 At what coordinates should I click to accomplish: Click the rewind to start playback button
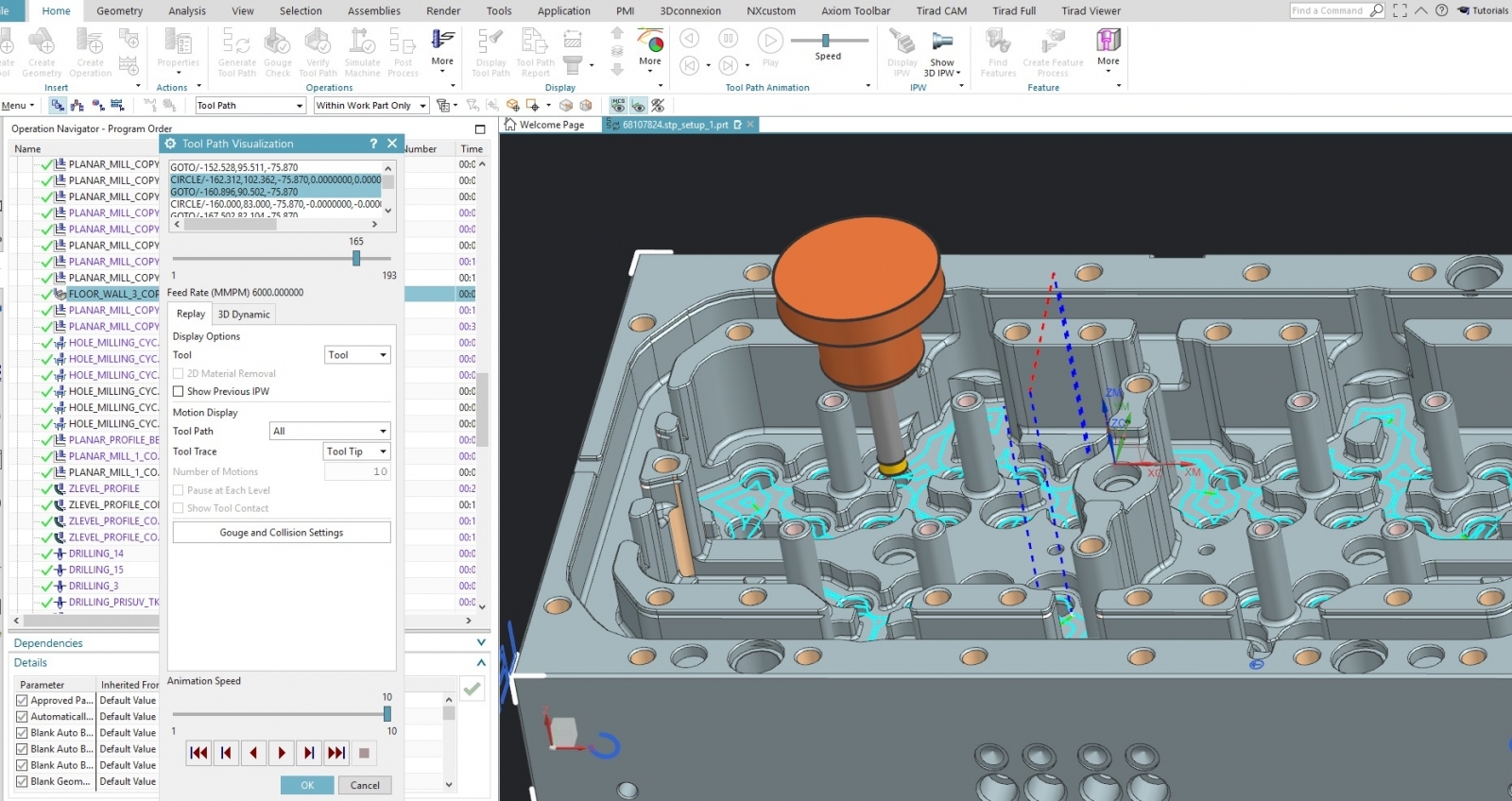198,753
